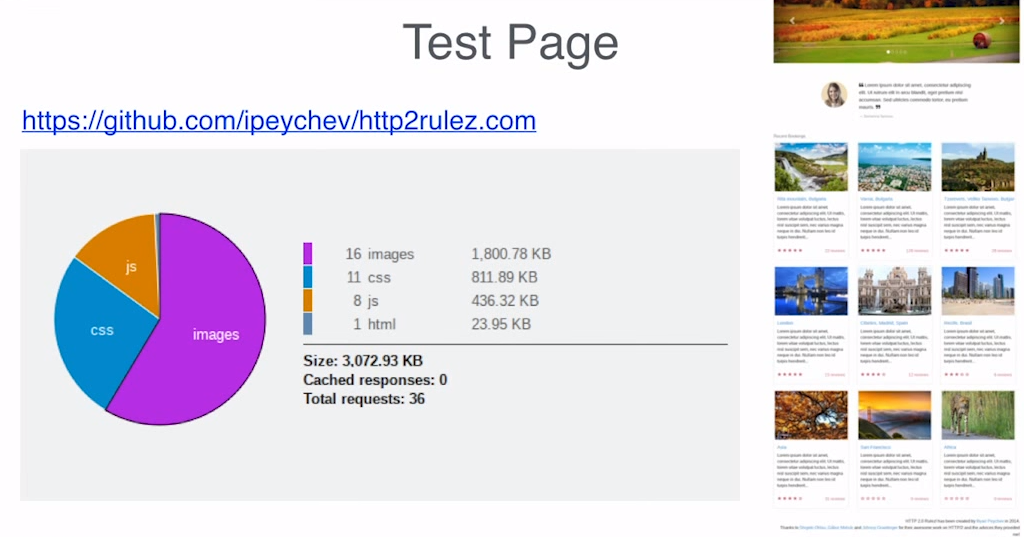Click the star rating on the London card
Screen dimensions: 1024x537
(790, 374)
